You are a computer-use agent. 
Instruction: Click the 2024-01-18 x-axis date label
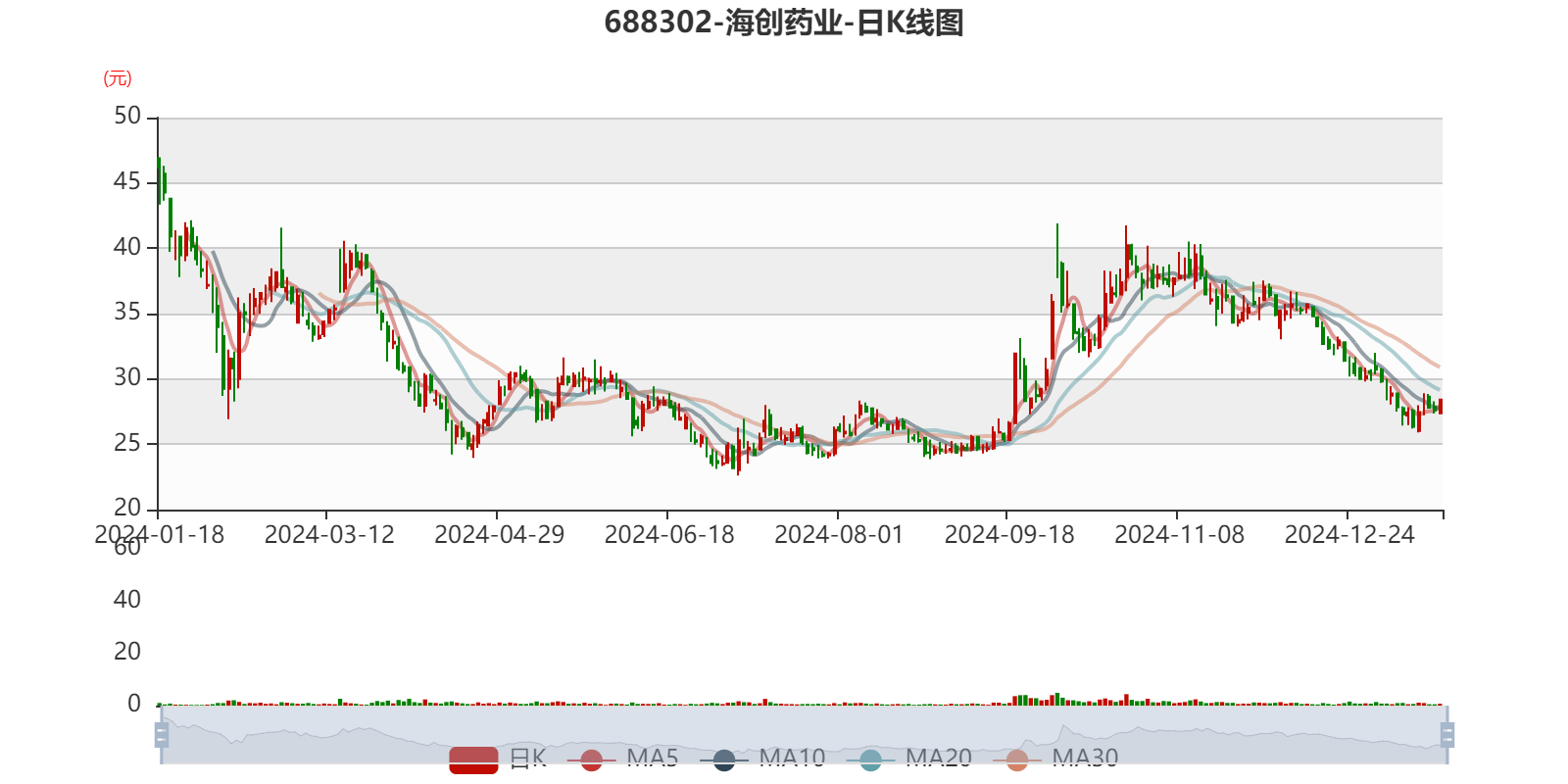[159, 535]
